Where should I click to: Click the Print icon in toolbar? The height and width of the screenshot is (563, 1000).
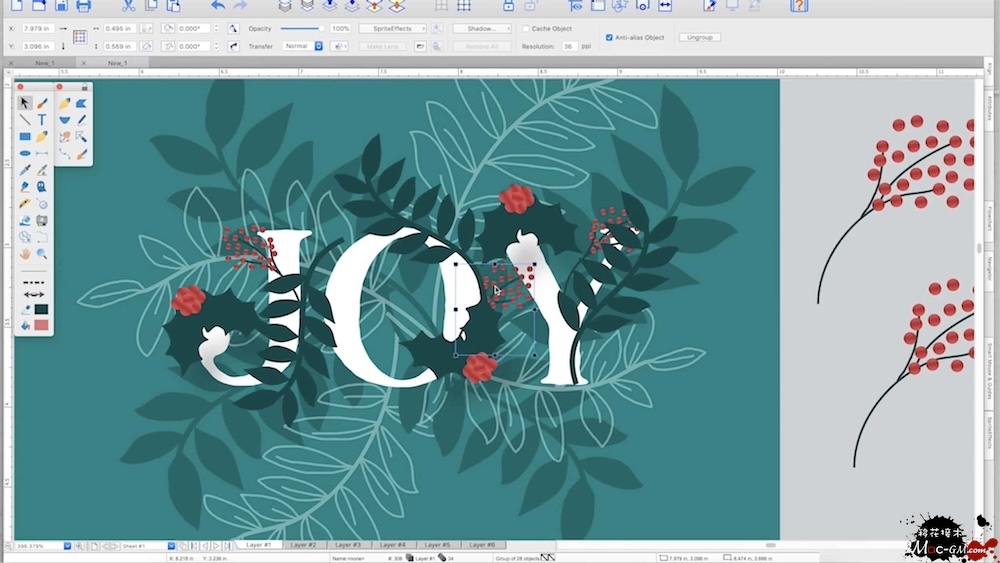[x=84, y=6]
